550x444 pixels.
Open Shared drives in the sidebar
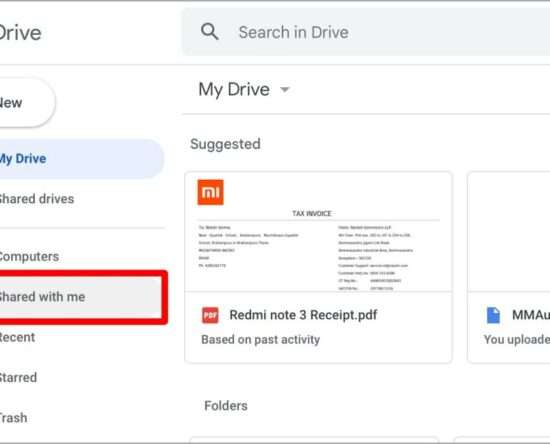(36, 199)
